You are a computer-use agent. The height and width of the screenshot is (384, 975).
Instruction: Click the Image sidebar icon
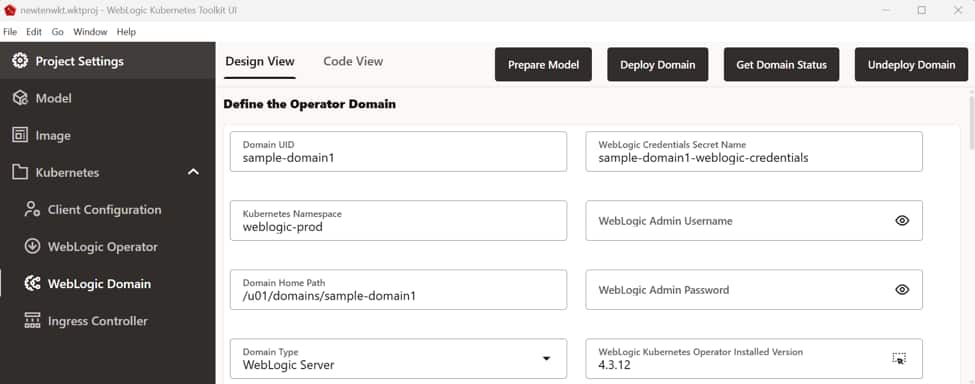tap(20, 135)
